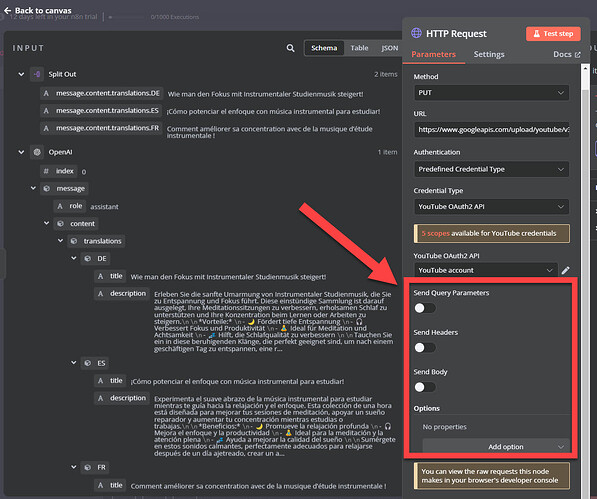Viewport: 597px width, 499px height.
Task: Click the message object cube icon
Action: (46, 188)
